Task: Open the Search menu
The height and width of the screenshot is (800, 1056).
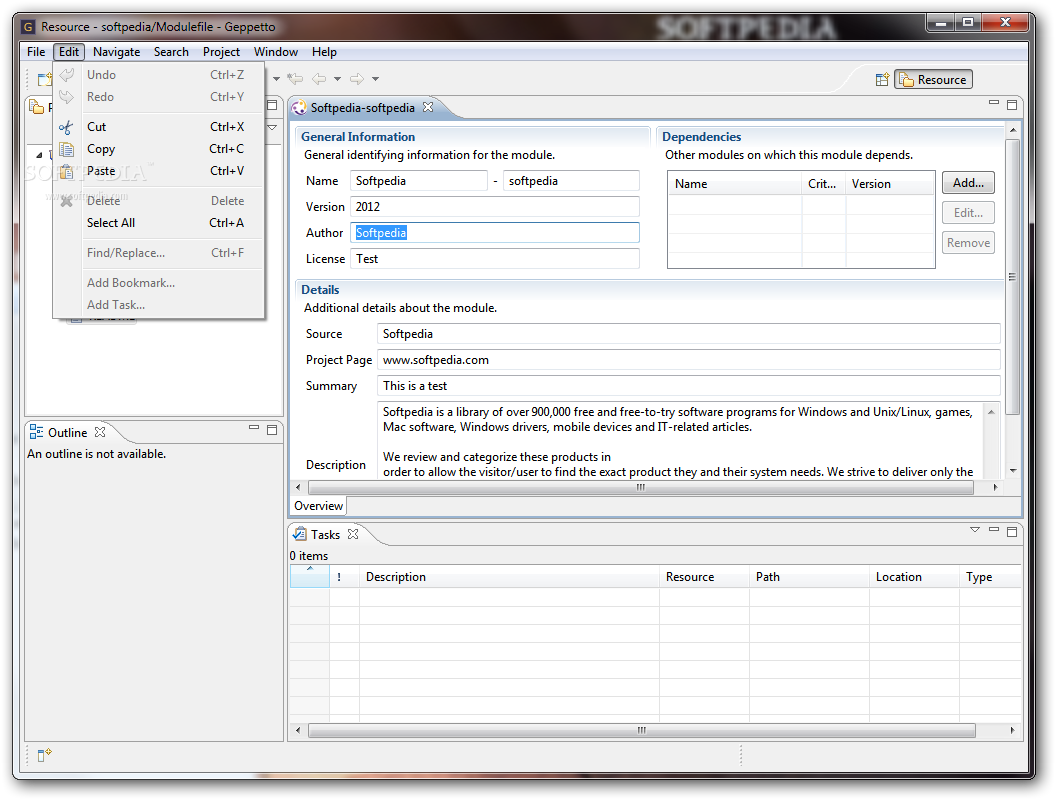Action: (171, 52)
